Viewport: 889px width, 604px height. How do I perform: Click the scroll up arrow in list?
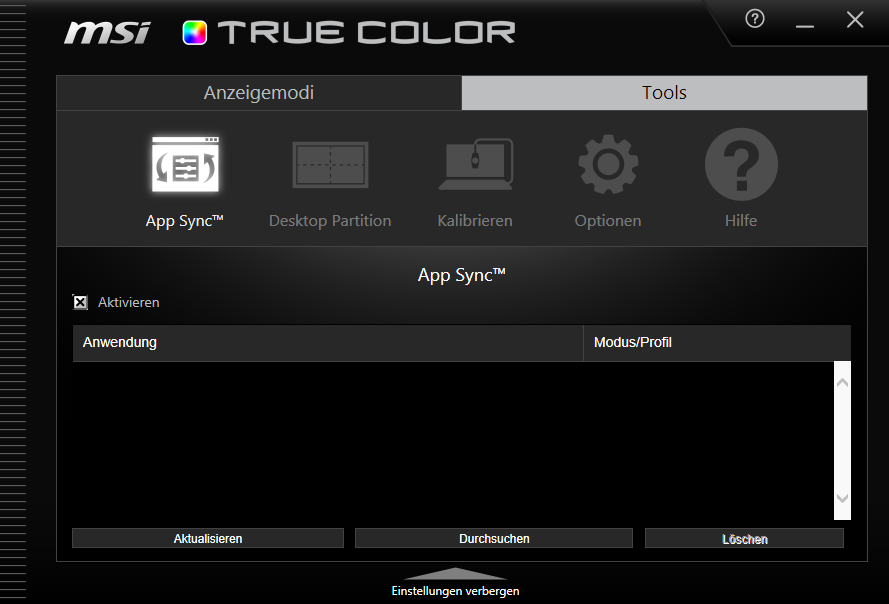(842, 382)
